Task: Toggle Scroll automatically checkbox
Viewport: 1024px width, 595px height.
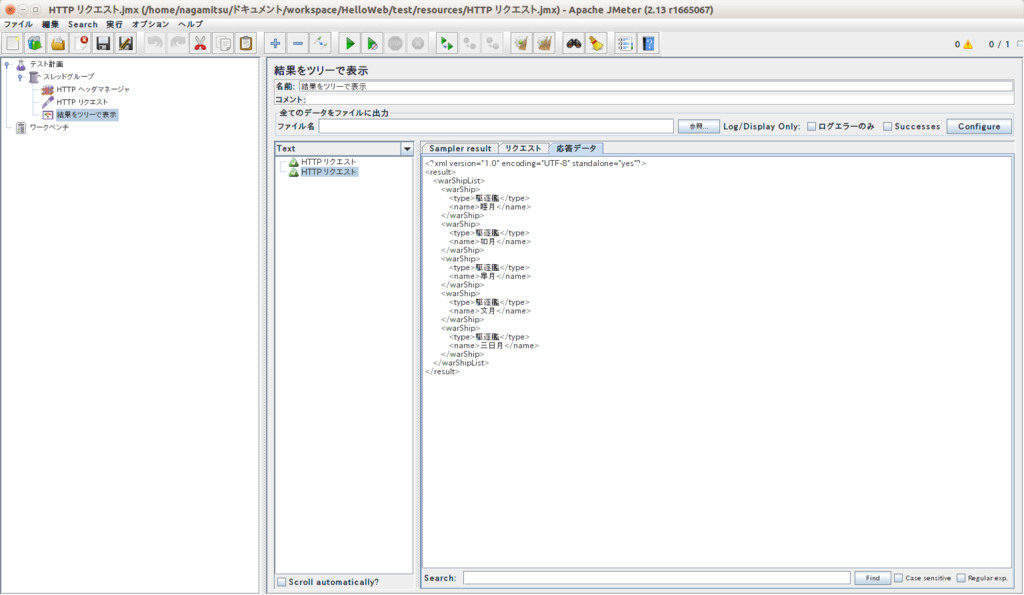Action: [281, 582]
